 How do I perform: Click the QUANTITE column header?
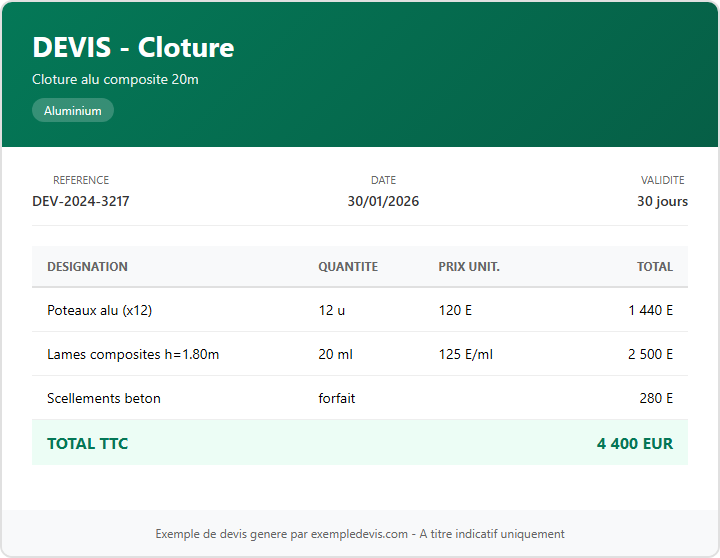348,267
